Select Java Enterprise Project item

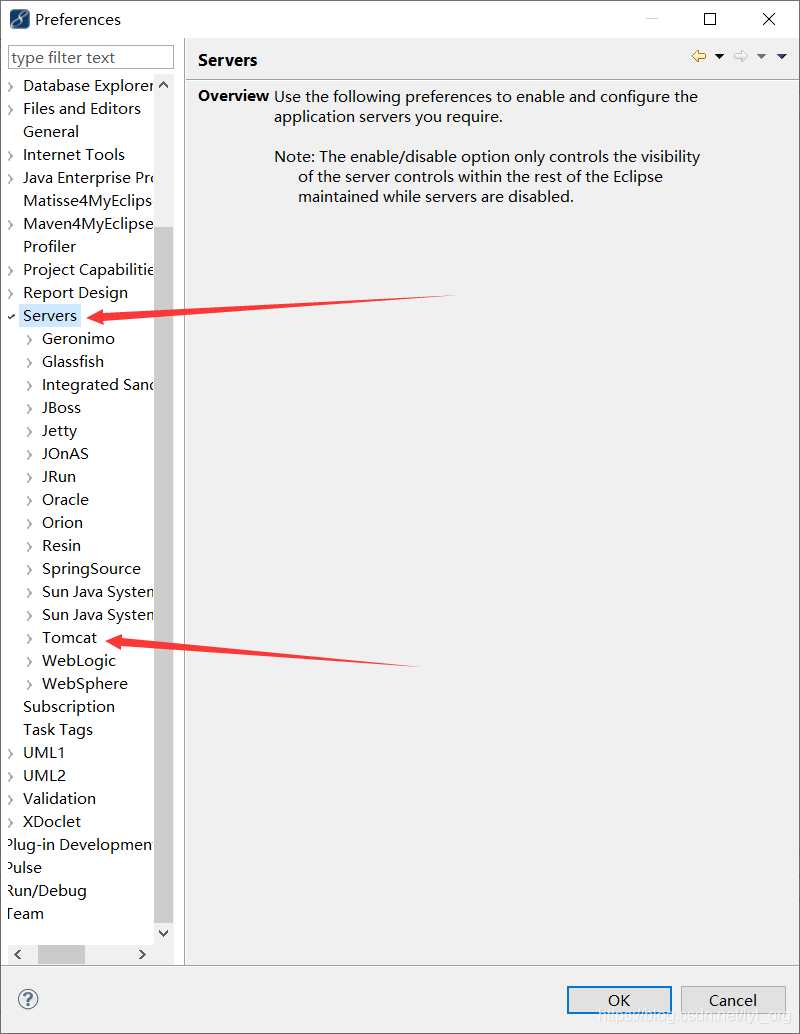click(x=88, y=178)
